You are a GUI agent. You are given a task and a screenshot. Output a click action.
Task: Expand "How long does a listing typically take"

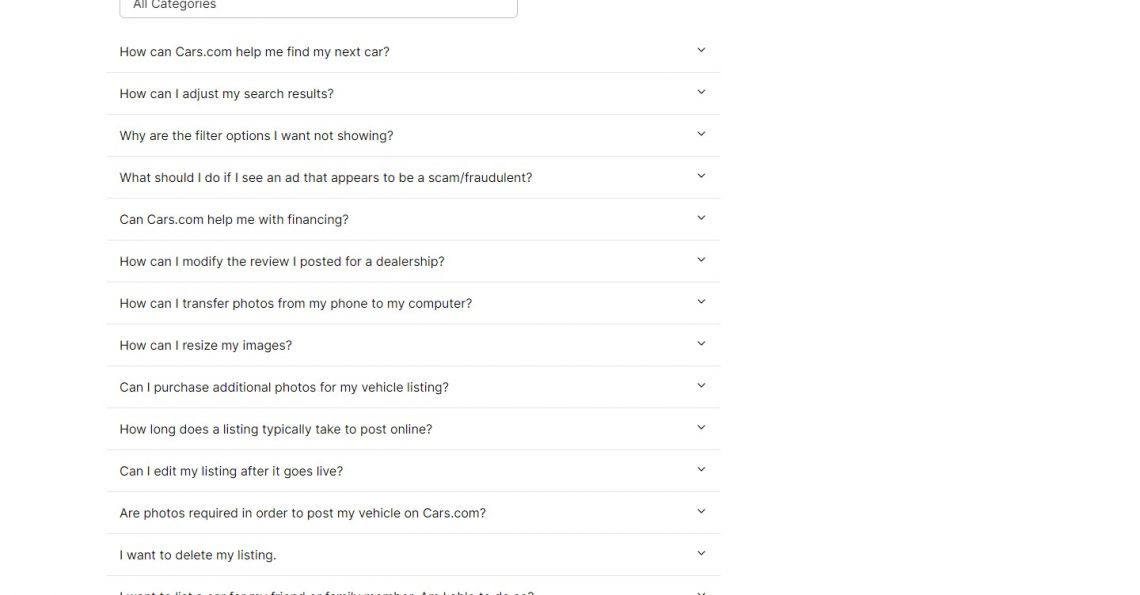click(x=276, y=429)
